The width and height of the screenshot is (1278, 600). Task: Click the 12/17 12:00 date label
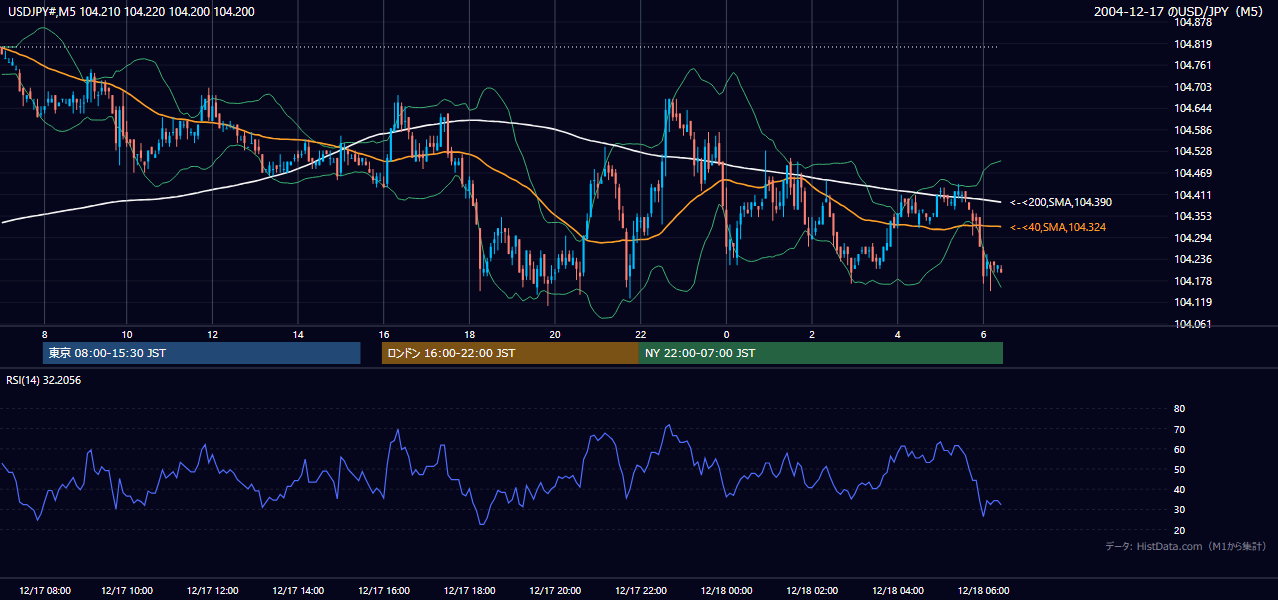coord(211,591)
